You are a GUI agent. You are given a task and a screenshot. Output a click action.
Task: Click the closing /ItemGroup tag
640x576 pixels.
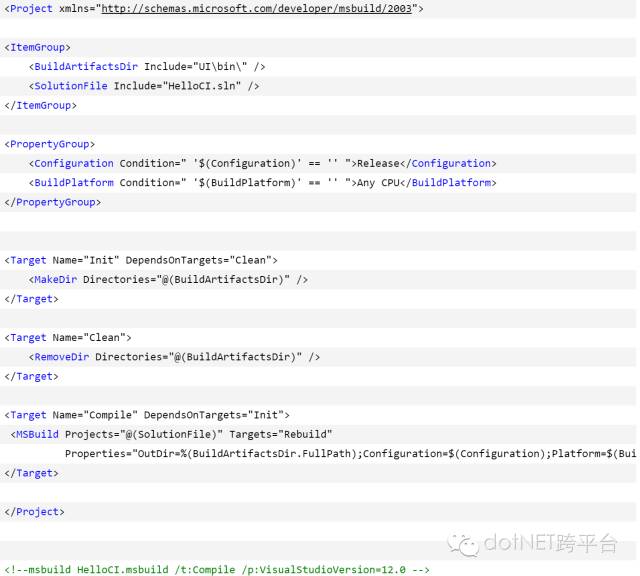(40, 106)
